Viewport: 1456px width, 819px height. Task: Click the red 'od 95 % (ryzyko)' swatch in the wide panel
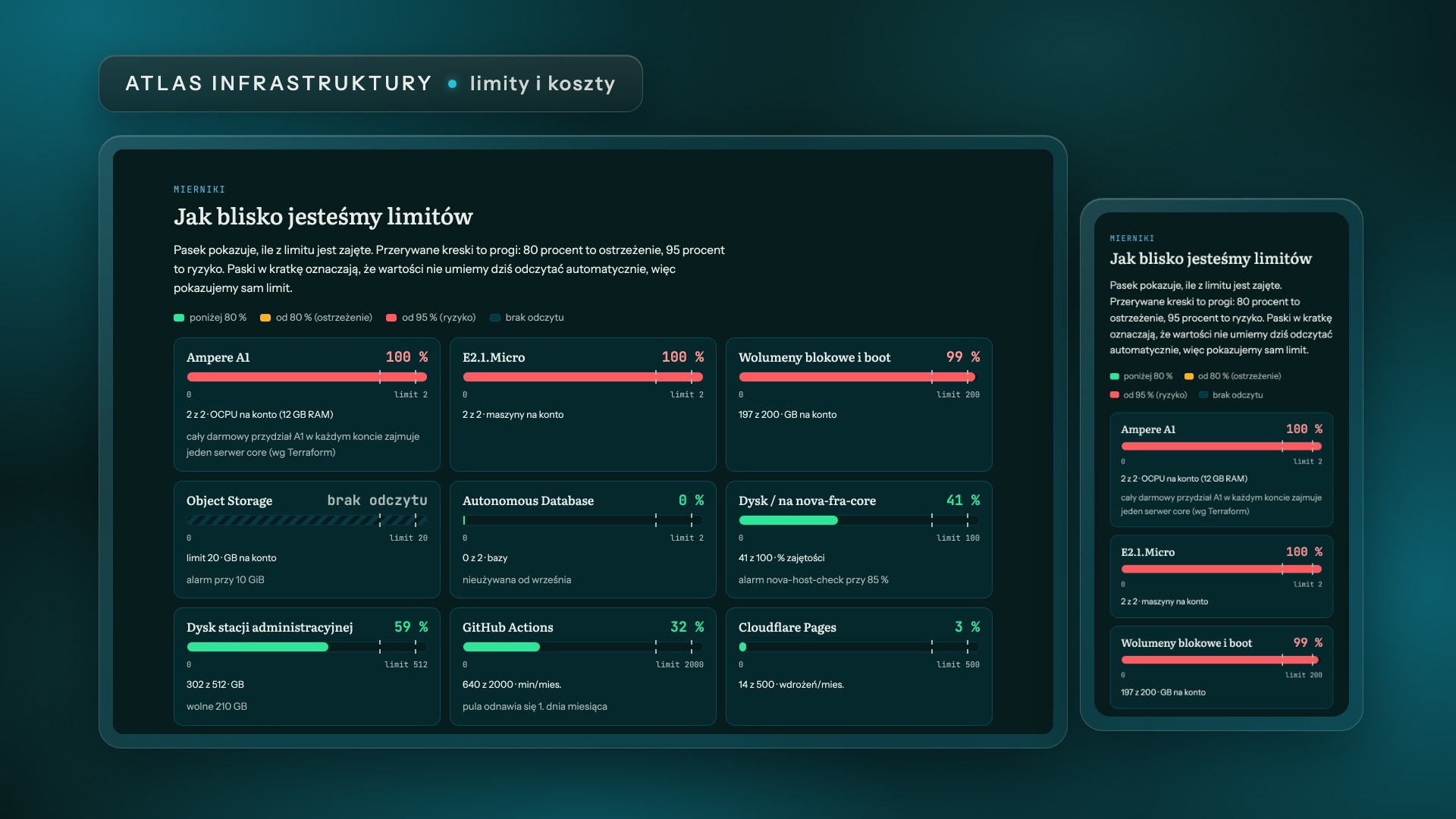(391, 318)
